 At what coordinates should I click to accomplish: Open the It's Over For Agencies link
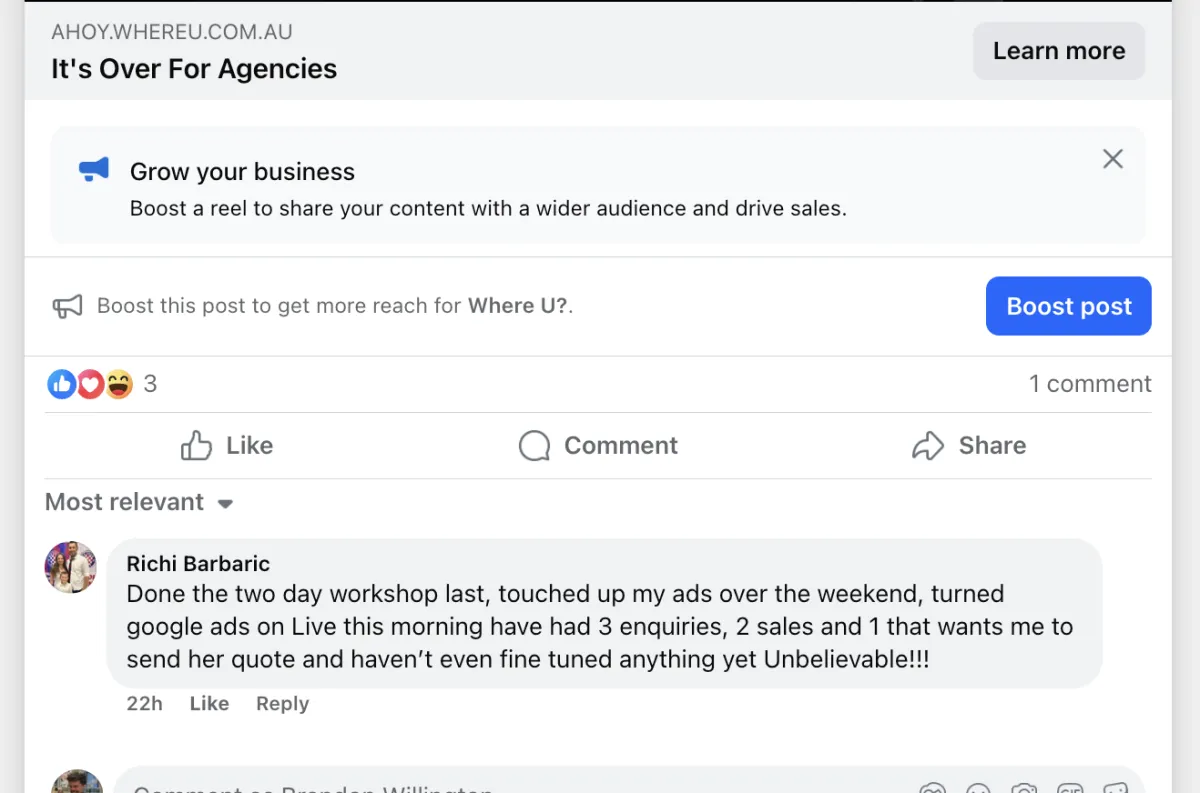coord(194,69)
